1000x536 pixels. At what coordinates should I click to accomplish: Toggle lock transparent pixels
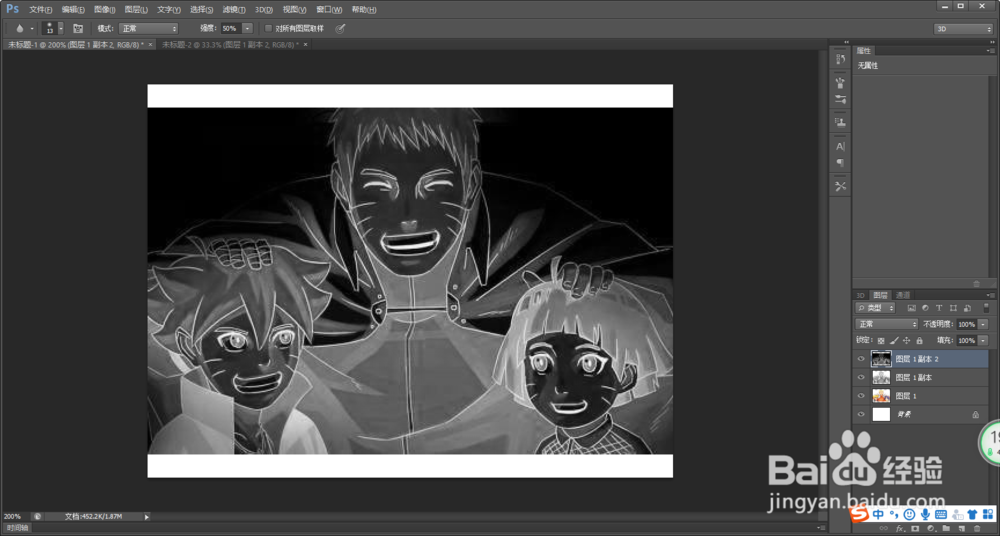(881, 341)
